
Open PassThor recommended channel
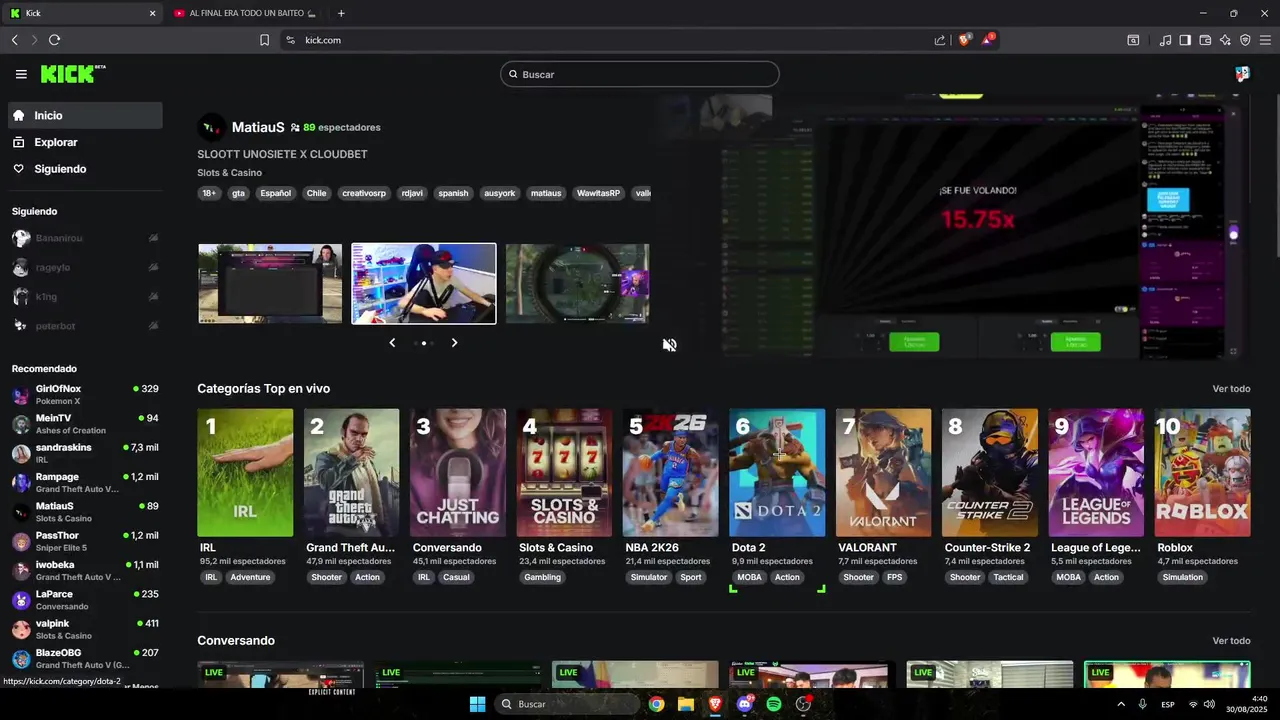[x=85, y=541]
